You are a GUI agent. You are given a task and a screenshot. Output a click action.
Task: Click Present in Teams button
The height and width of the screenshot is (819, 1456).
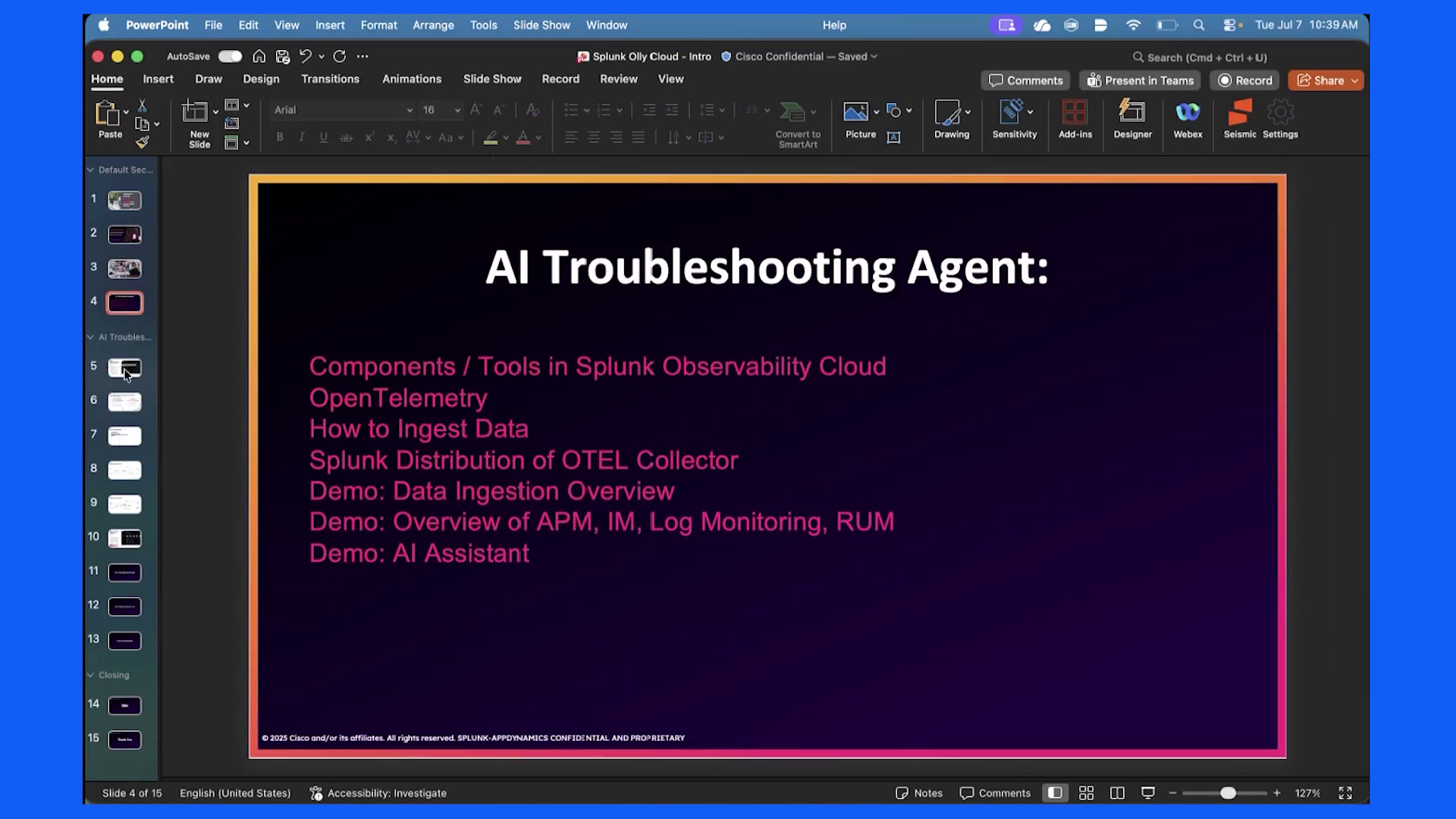pos(1140,80)
